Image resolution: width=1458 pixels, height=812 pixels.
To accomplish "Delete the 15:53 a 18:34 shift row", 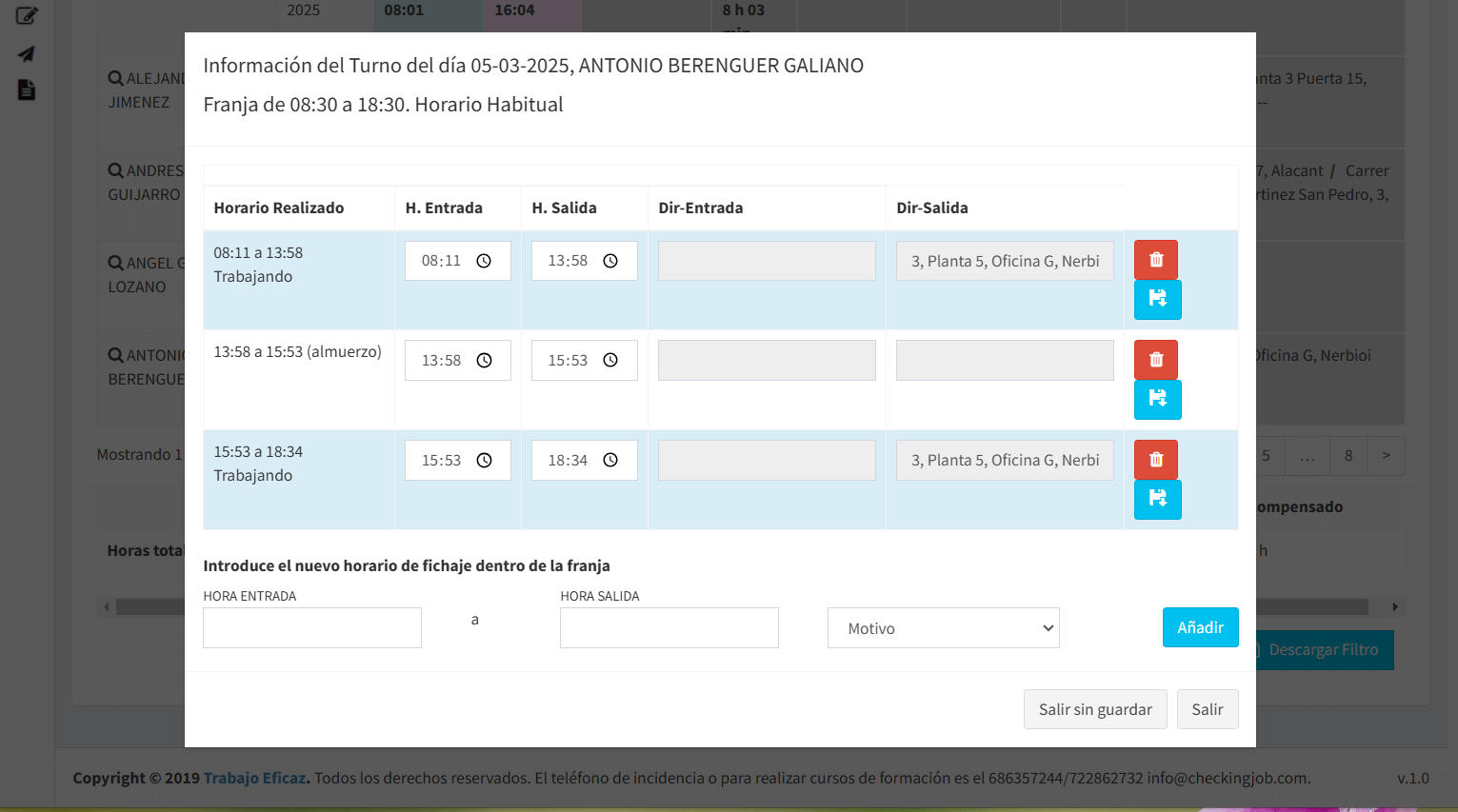I will 1155,460.
